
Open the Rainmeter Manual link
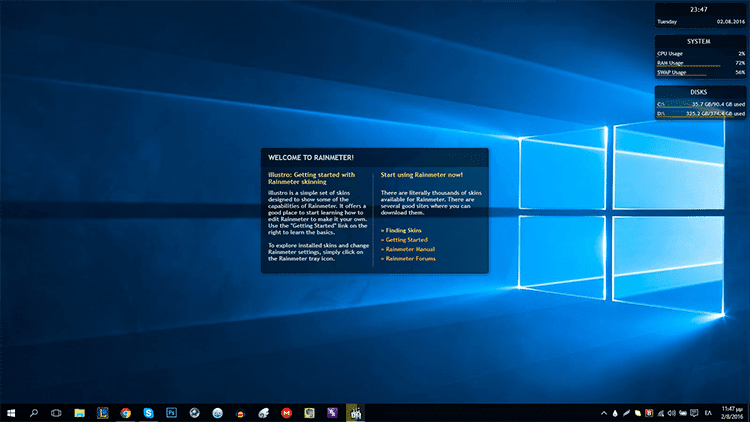[408, 249]
